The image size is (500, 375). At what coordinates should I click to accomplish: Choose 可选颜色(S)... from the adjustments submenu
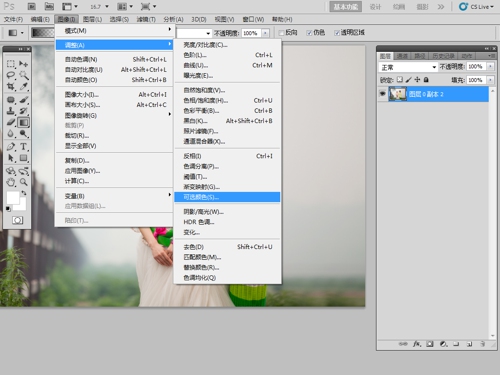(227, 197)
